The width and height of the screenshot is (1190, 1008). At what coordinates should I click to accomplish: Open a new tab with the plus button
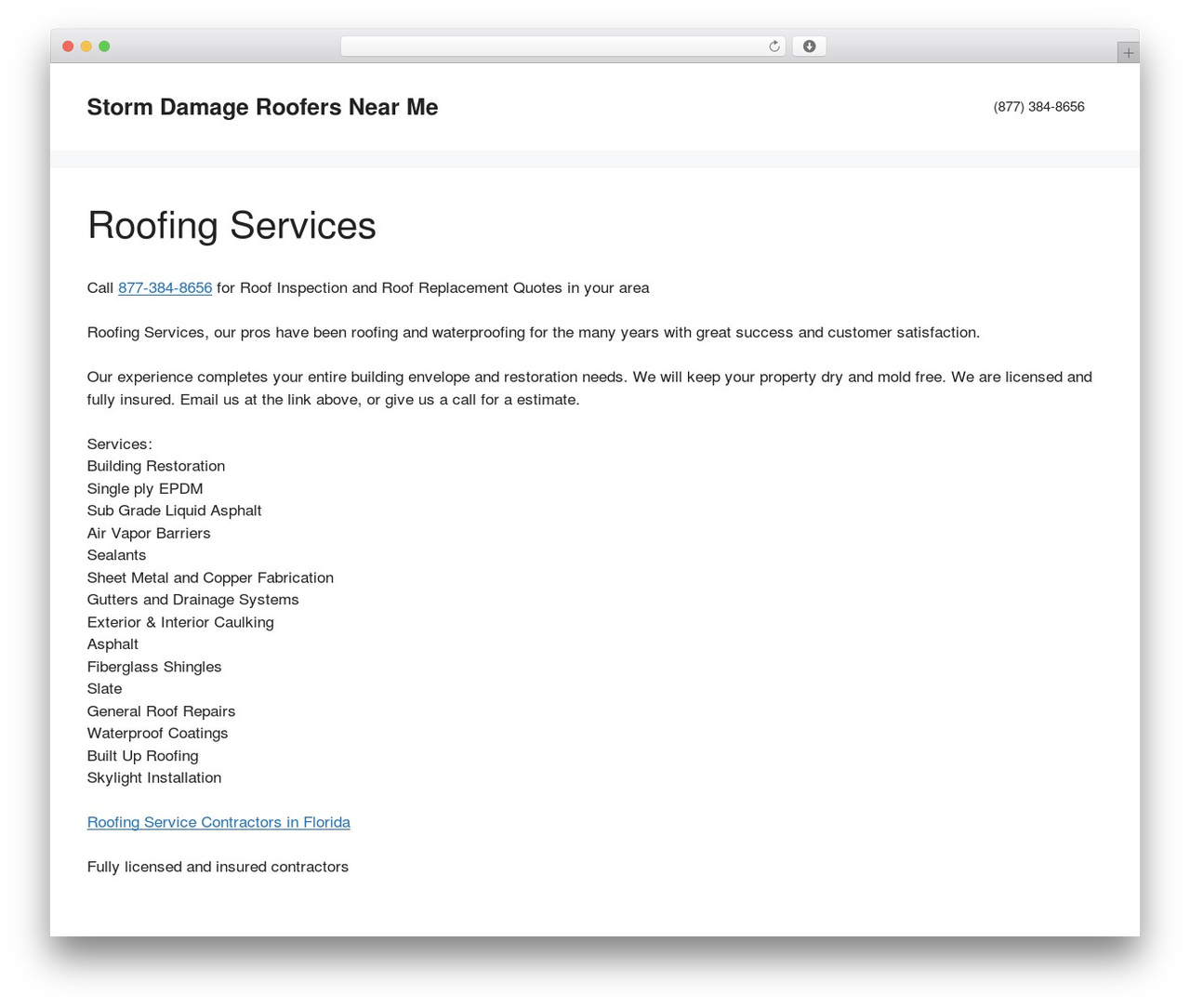1128,53
